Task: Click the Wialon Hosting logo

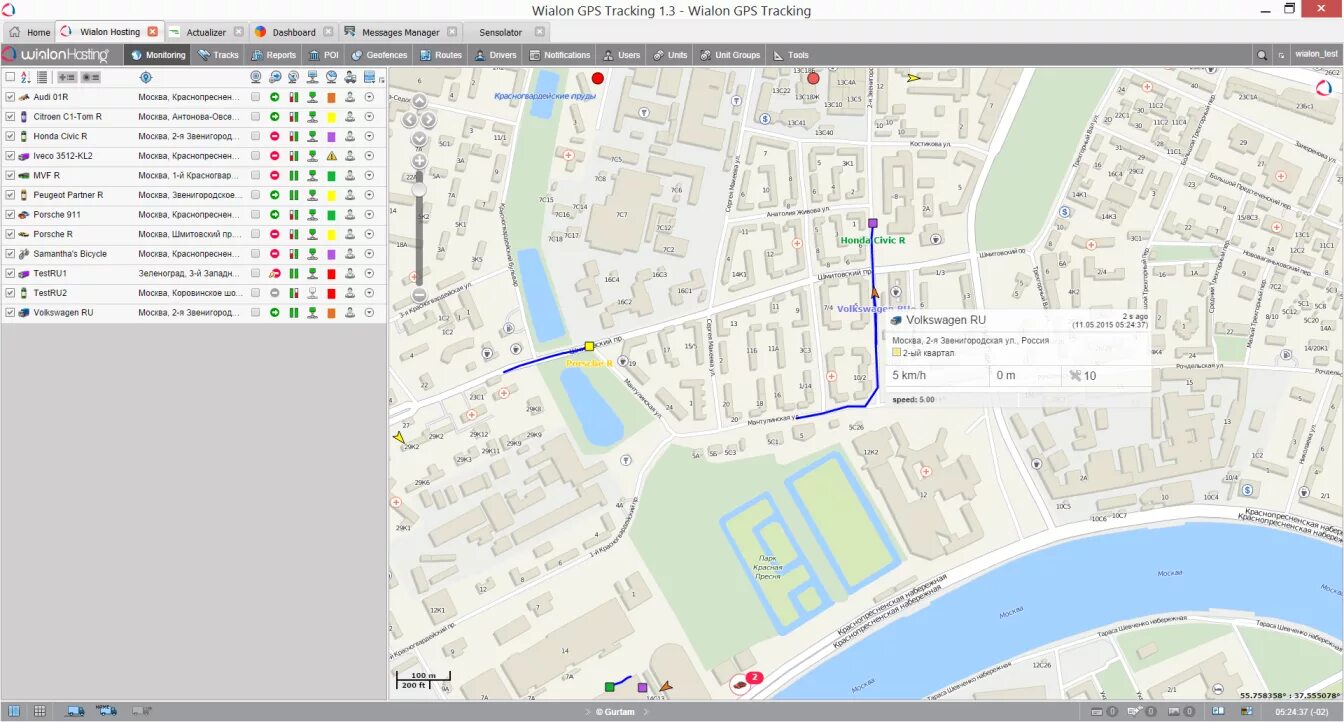Action: pos(55,55)
